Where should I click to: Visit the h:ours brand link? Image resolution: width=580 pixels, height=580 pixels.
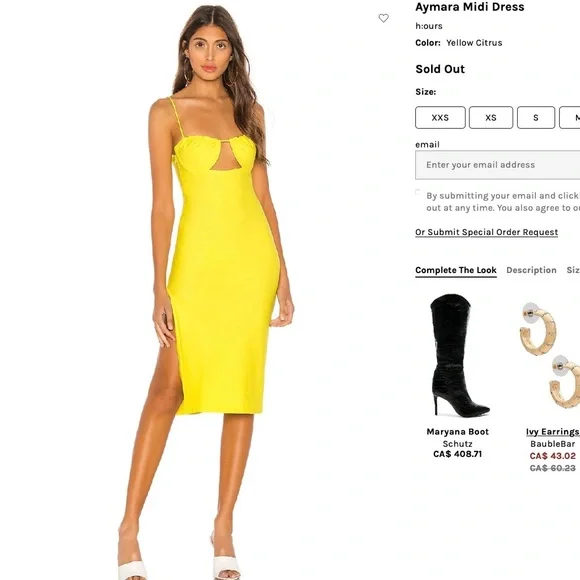point(429,26)
